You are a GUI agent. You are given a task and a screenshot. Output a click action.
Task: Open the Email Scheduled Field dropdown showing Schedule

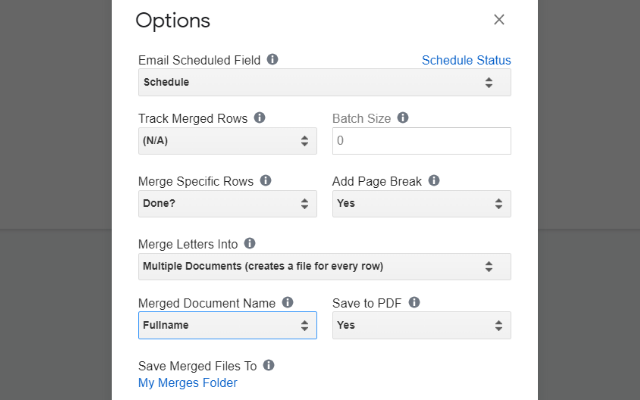[324, 82]
